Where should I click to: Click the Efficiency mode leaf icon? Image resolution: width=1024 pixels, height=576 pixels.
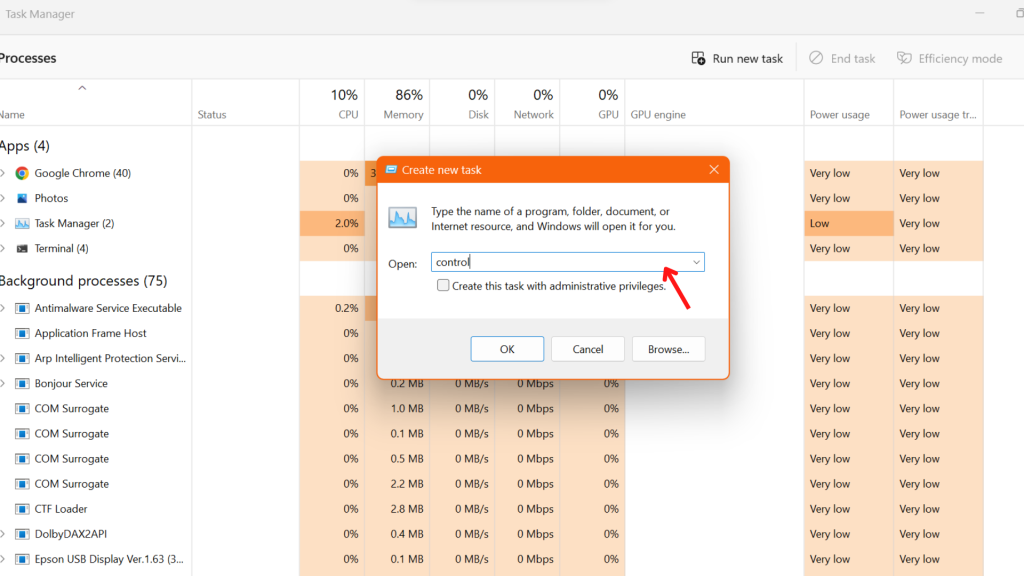[904, 58]
